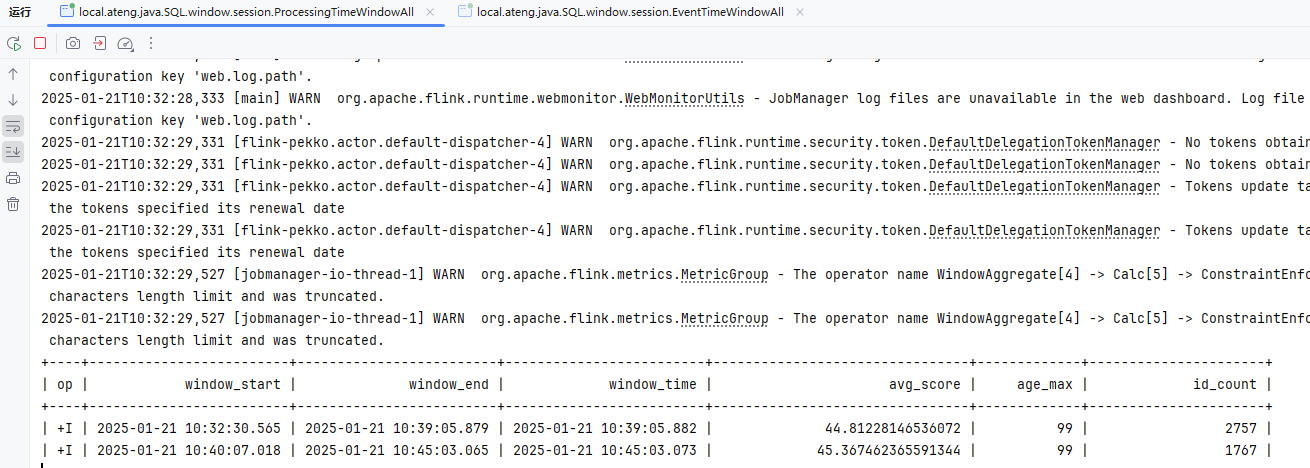Print the console output
Viewport: 1310px width, 468px height.
[x=13, y=178]
